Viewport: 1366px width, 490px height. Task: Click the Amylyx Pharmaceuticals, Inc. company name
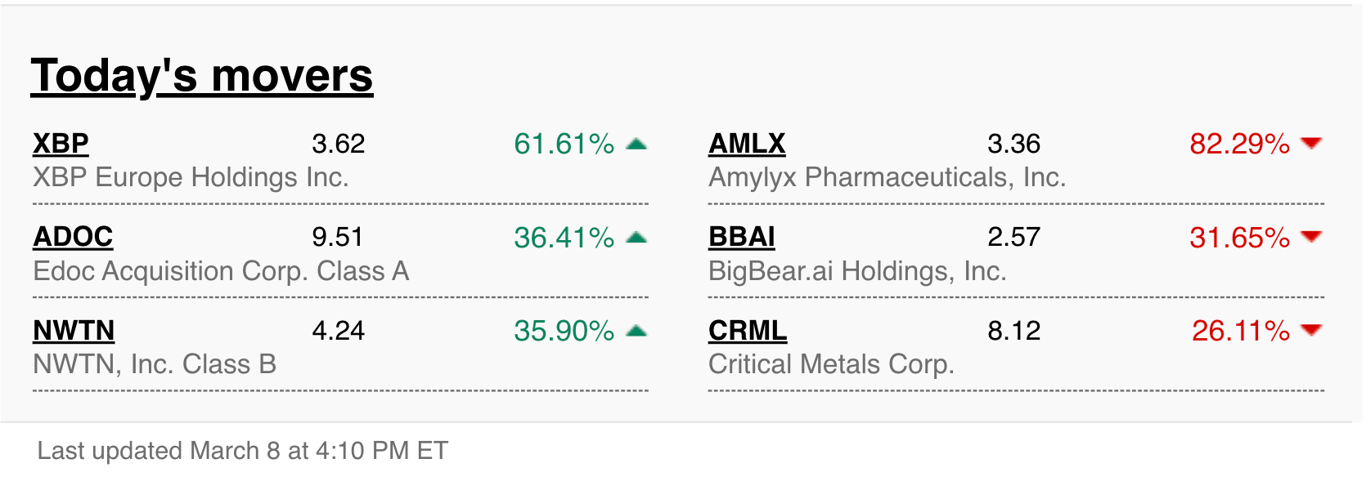(x=887, y=178)
